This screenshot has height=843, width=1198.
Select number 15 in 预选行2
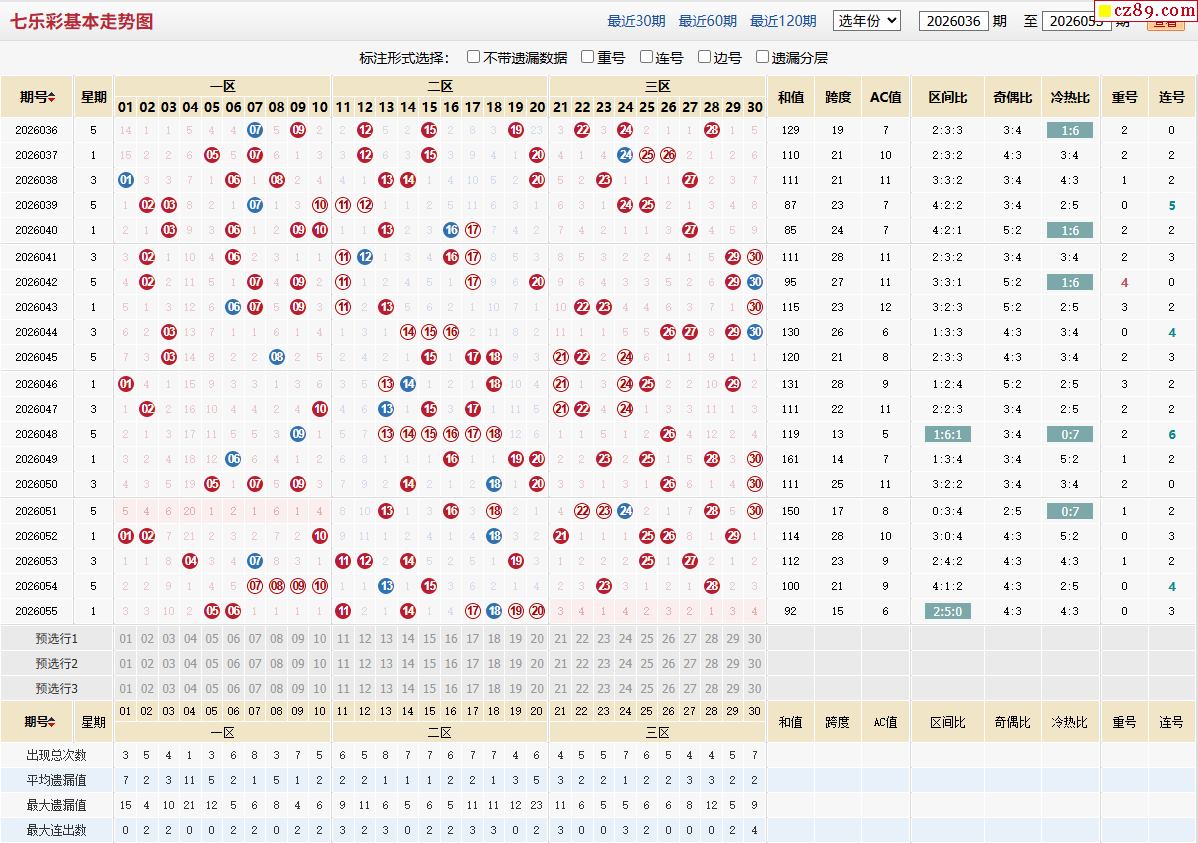point(429,663)
